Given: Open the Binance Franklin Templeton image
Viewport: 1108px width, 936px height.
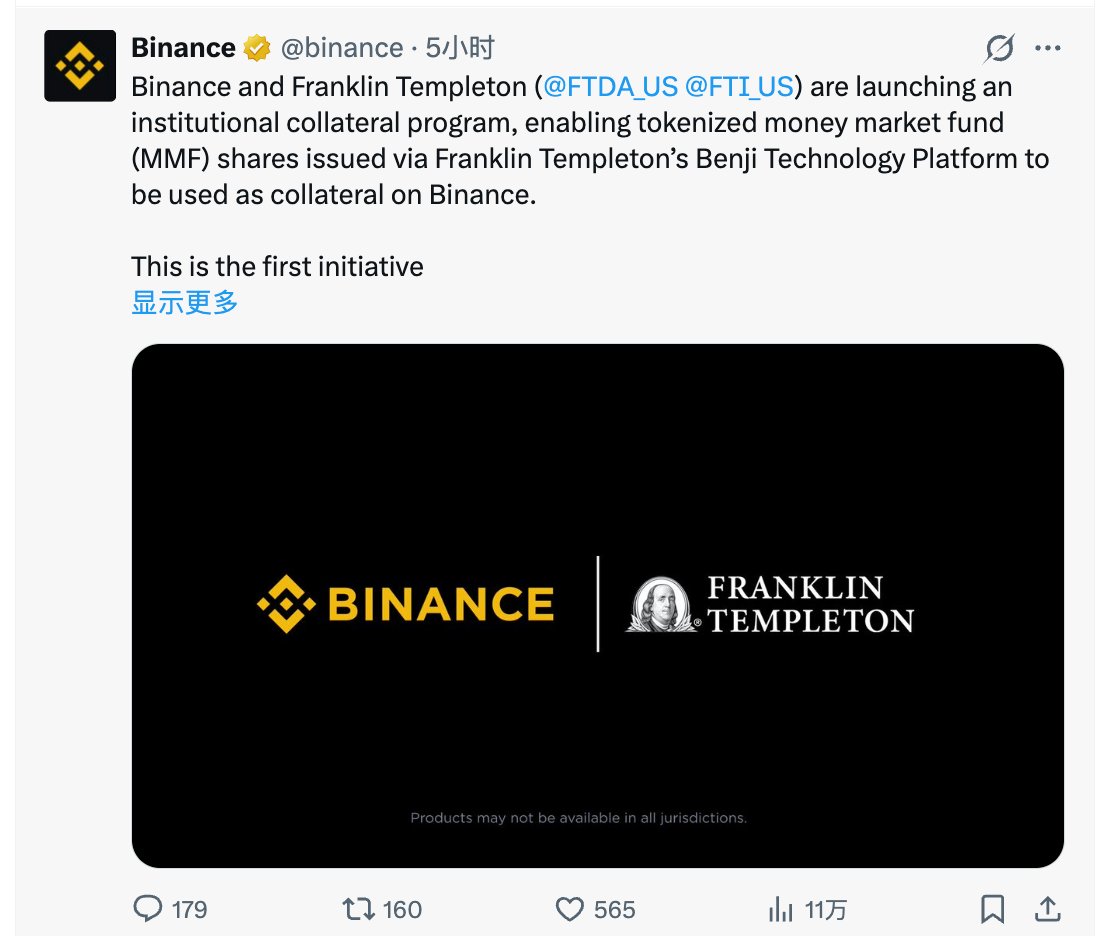Looking at the screenshot, I should click(597, 605).
